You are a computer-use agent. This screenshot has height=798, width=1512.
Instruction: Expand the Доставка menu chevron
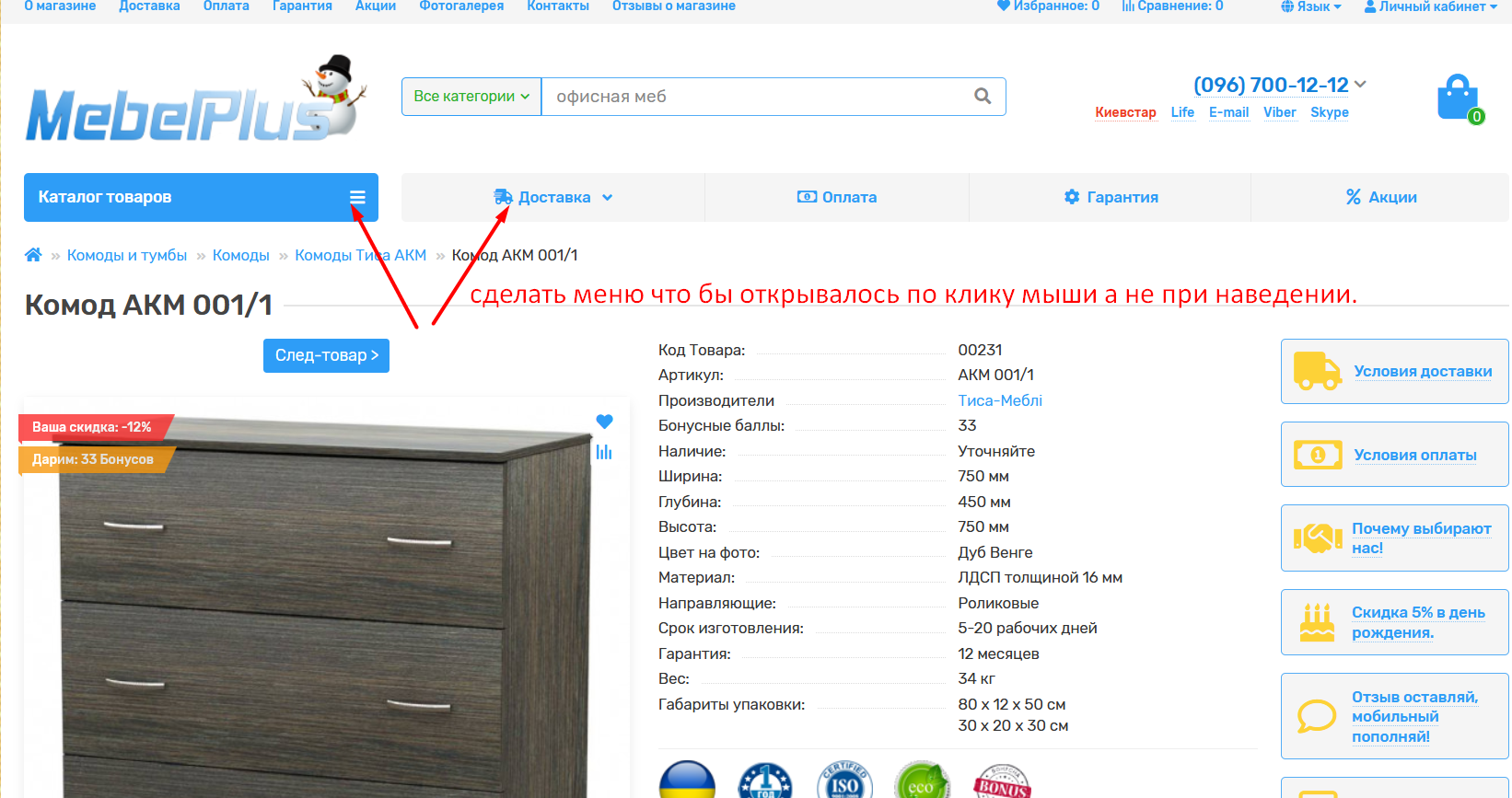[608, 197]
